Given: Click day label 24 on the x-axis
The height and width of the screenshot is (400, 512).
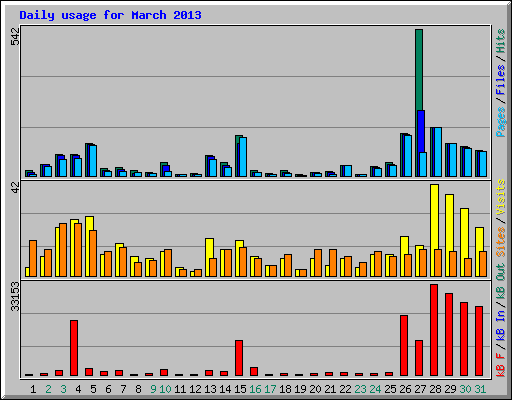Looking at the screenshot, I should pyautogui.click(x=375, y=389).
